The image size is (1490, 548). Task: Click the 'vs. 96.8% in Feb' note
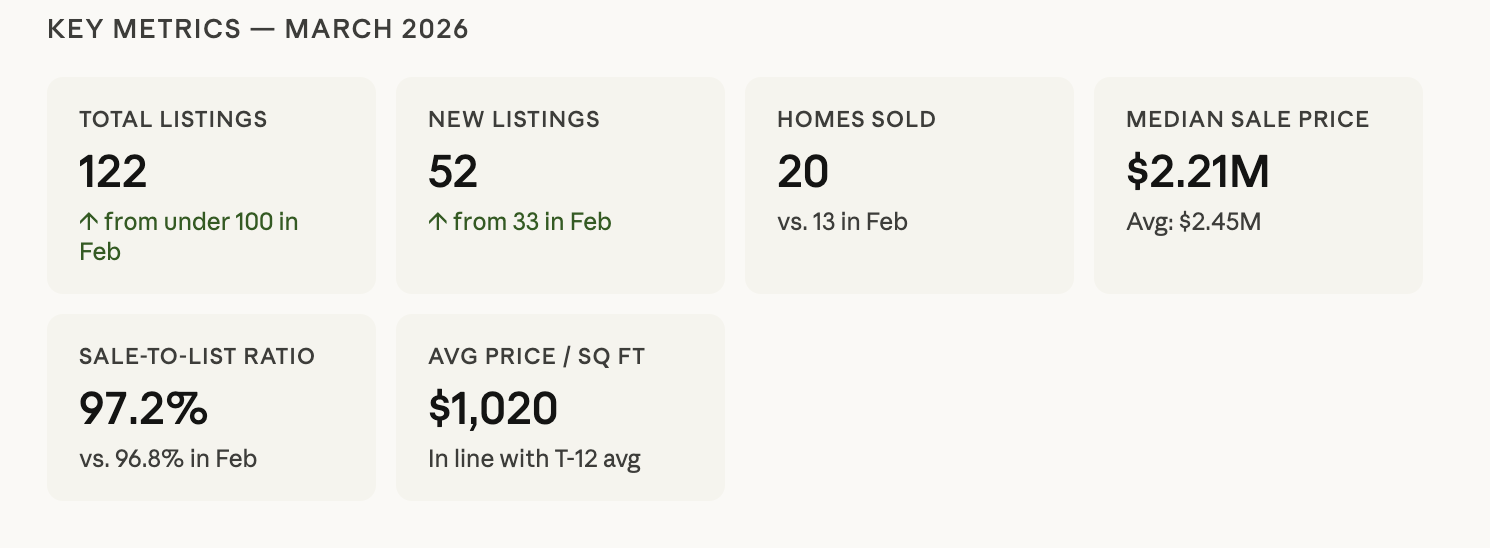click(168, 459)
